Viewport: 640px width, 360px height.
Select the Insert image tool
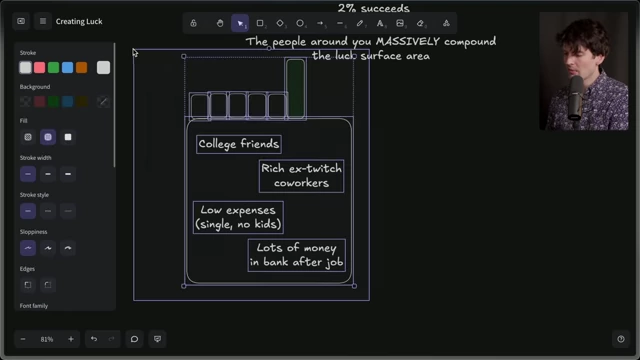click(400, 23)
